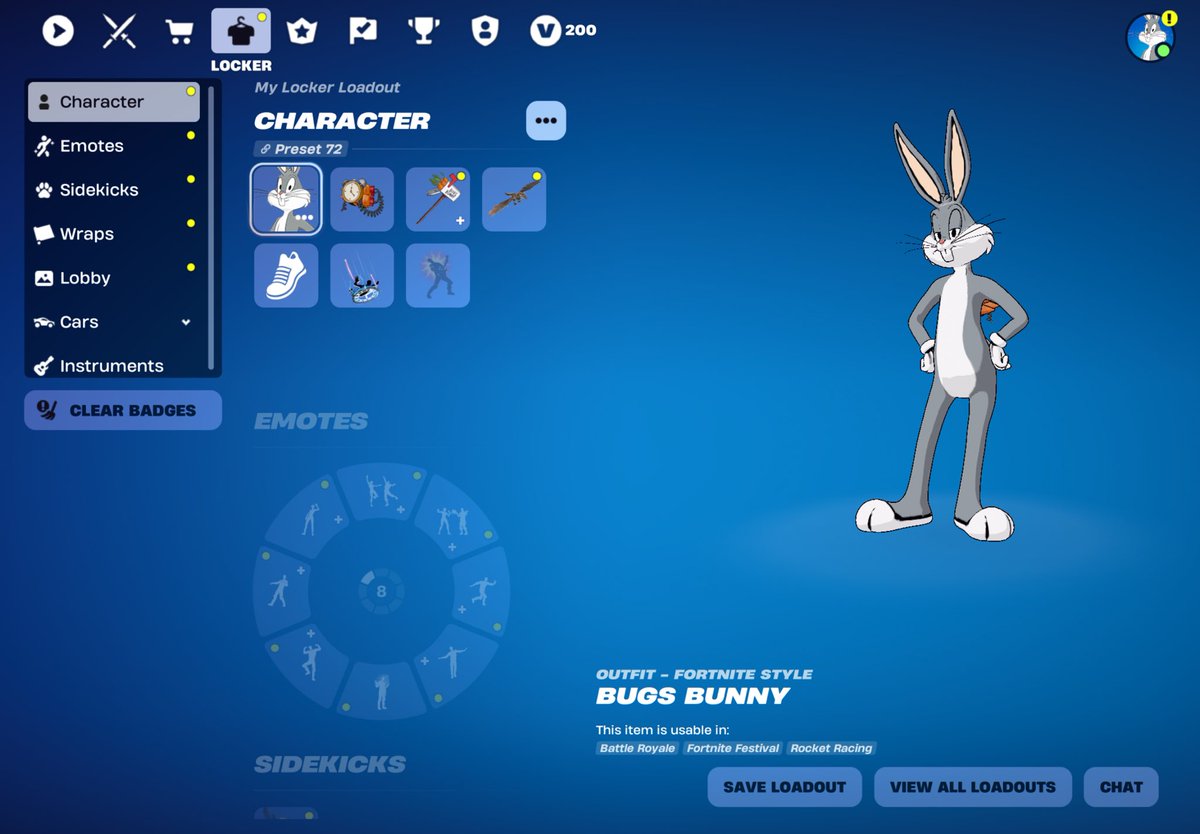Click the bottom emote wheel slot
Image resolution: width=1200 pixels, height=834 pixels.
click(381, 689)
